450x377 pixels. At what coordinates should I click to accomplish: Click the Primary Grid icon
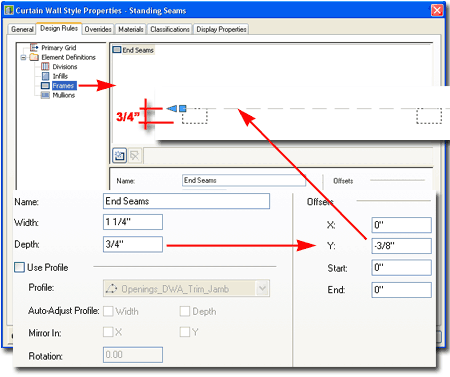pos(34,47)
